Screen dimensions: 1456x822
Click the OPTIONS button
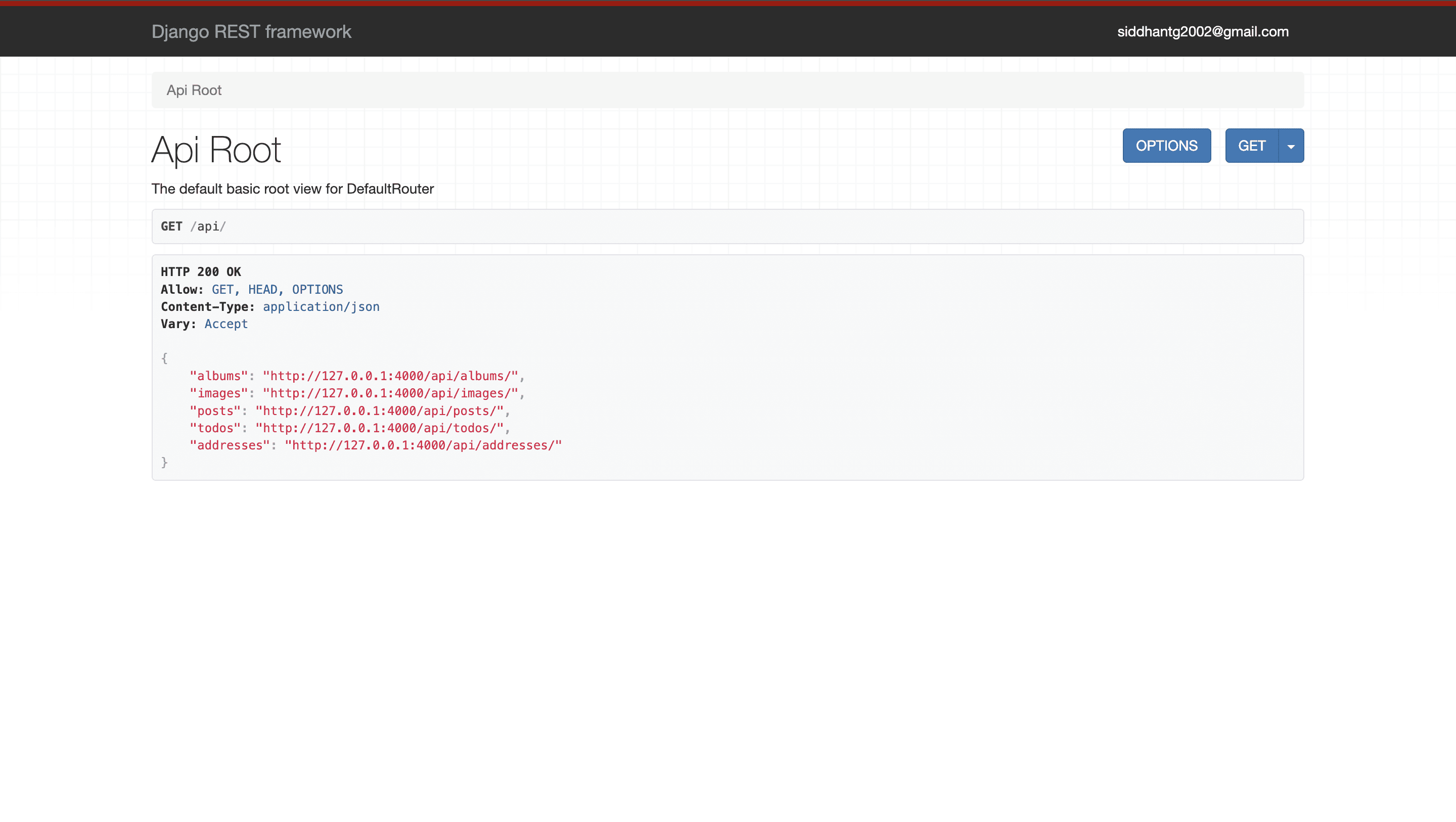(x=1166, y=146)
